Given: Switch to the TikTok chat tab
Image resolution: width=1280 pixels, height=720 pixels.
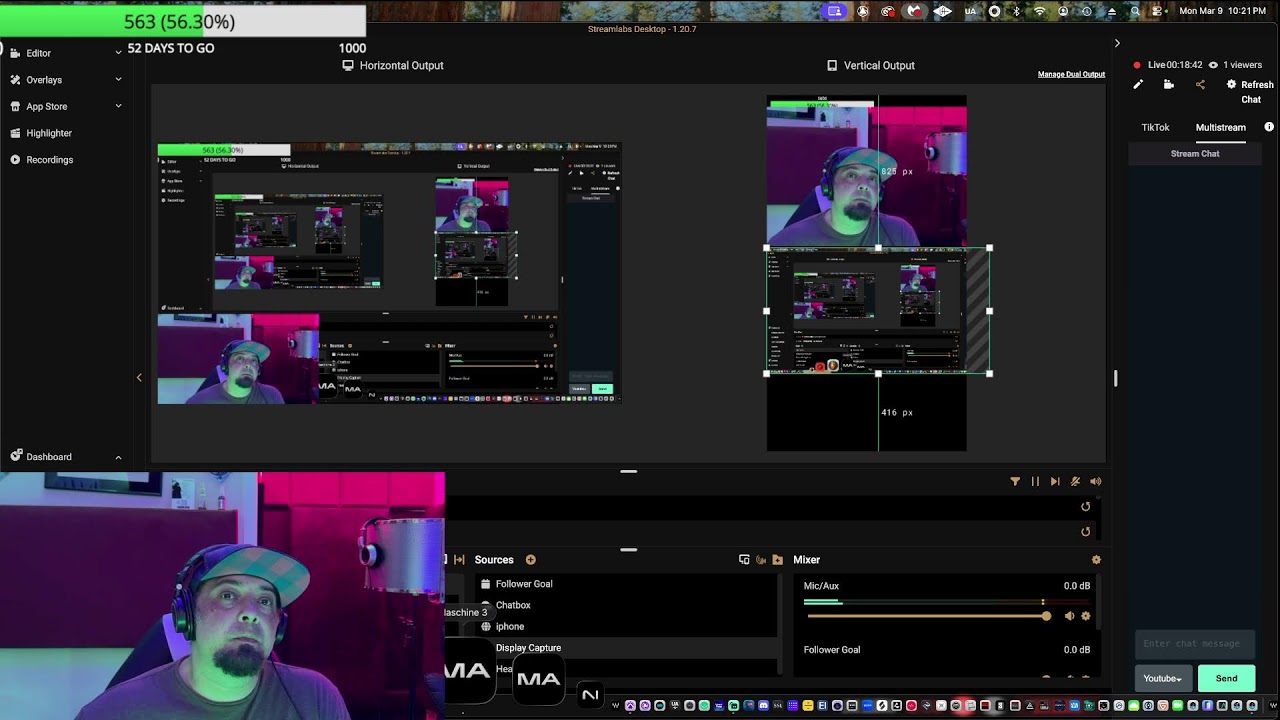Looking at the screenshot, I should (x=1155, y=127).
